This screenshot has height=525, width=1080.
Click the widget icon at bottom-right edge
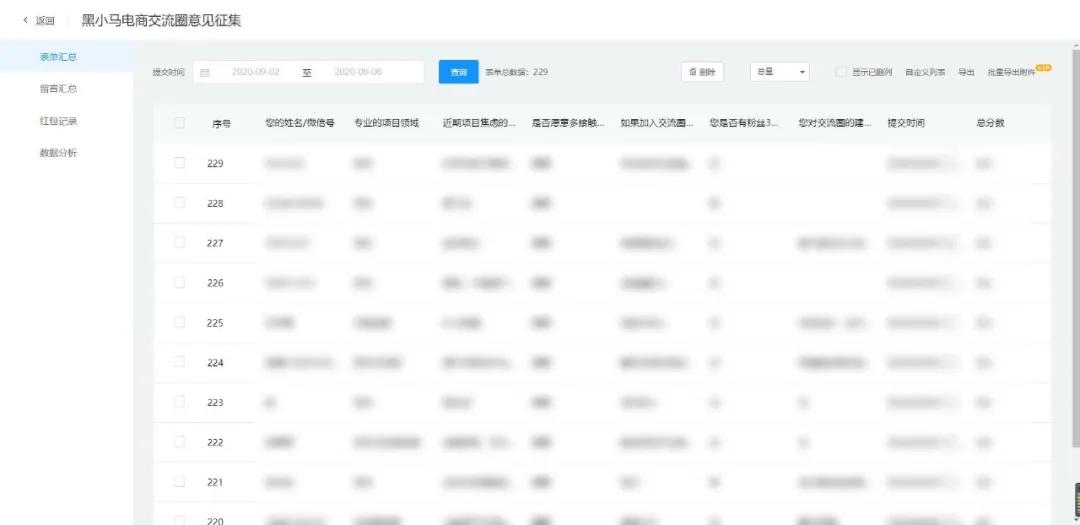pyautogui.click(x=1075, y=500)
